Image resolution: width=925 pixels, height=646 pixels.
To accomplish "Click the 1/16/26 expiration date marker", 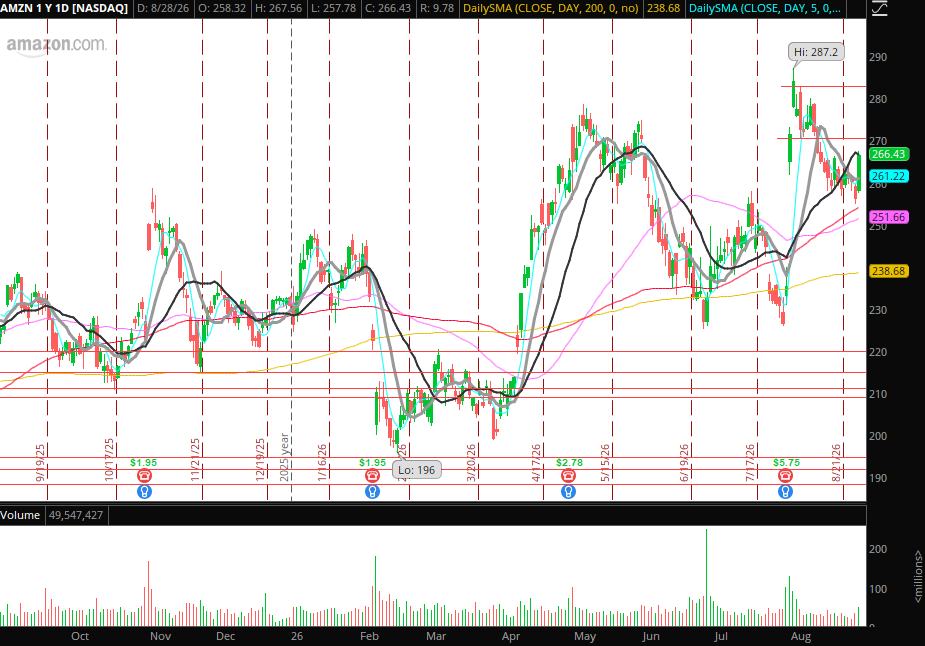I will tap(322, 464).
